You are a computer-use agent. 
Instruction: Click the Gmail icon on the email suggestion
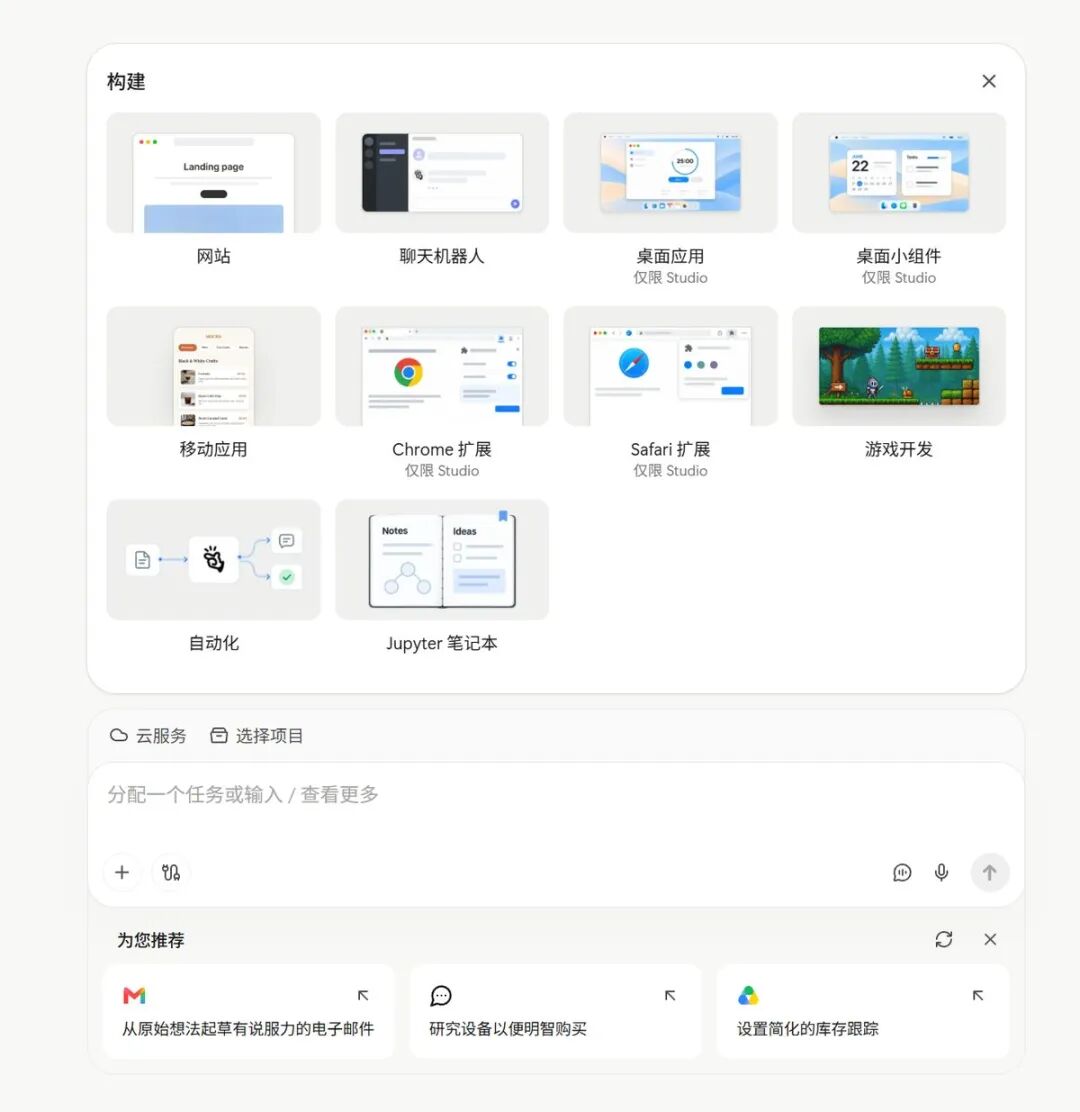(134, 996)
